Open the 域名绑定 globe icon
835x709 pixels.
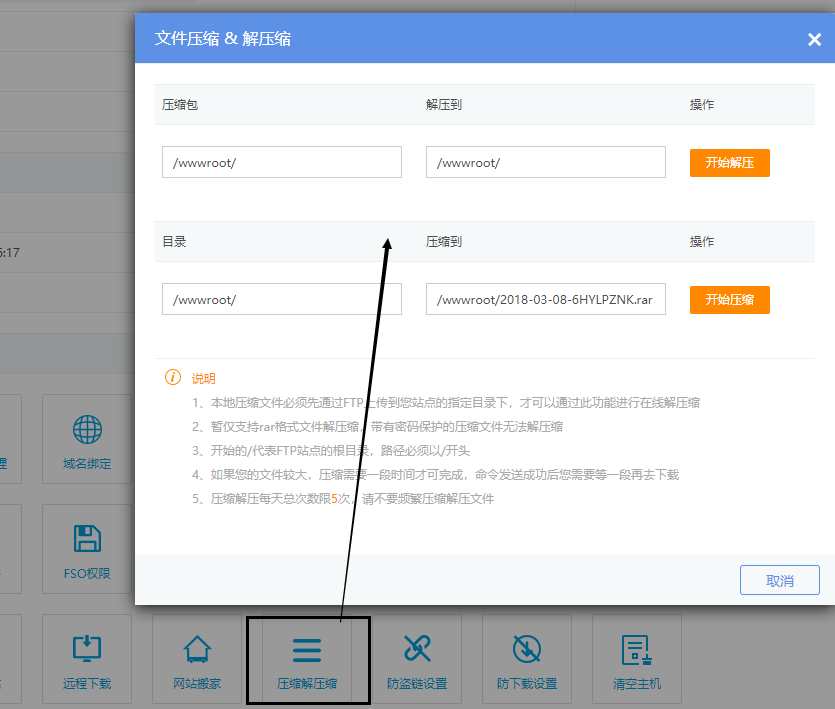(x=87, y=431)
